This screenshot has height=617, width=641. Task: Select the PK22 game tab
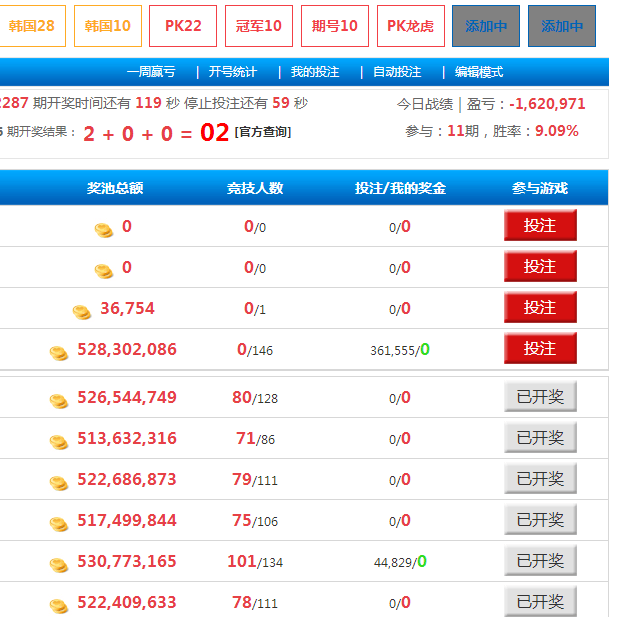pos(183,26)
